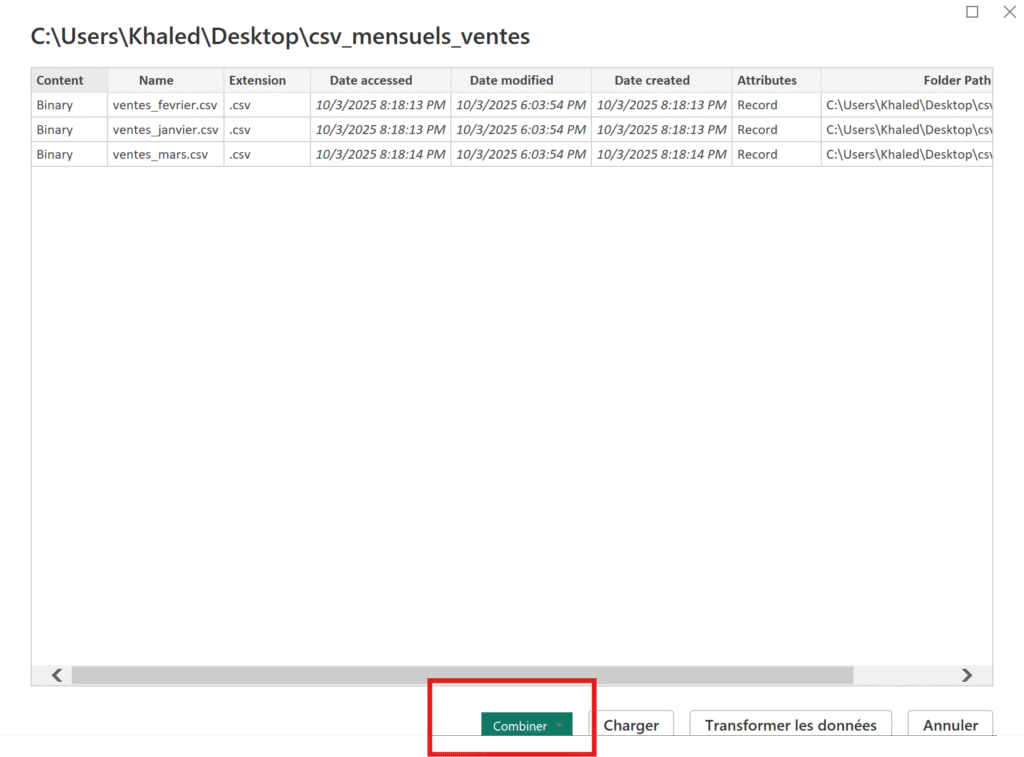Select the Name column header

click(156, 80)
